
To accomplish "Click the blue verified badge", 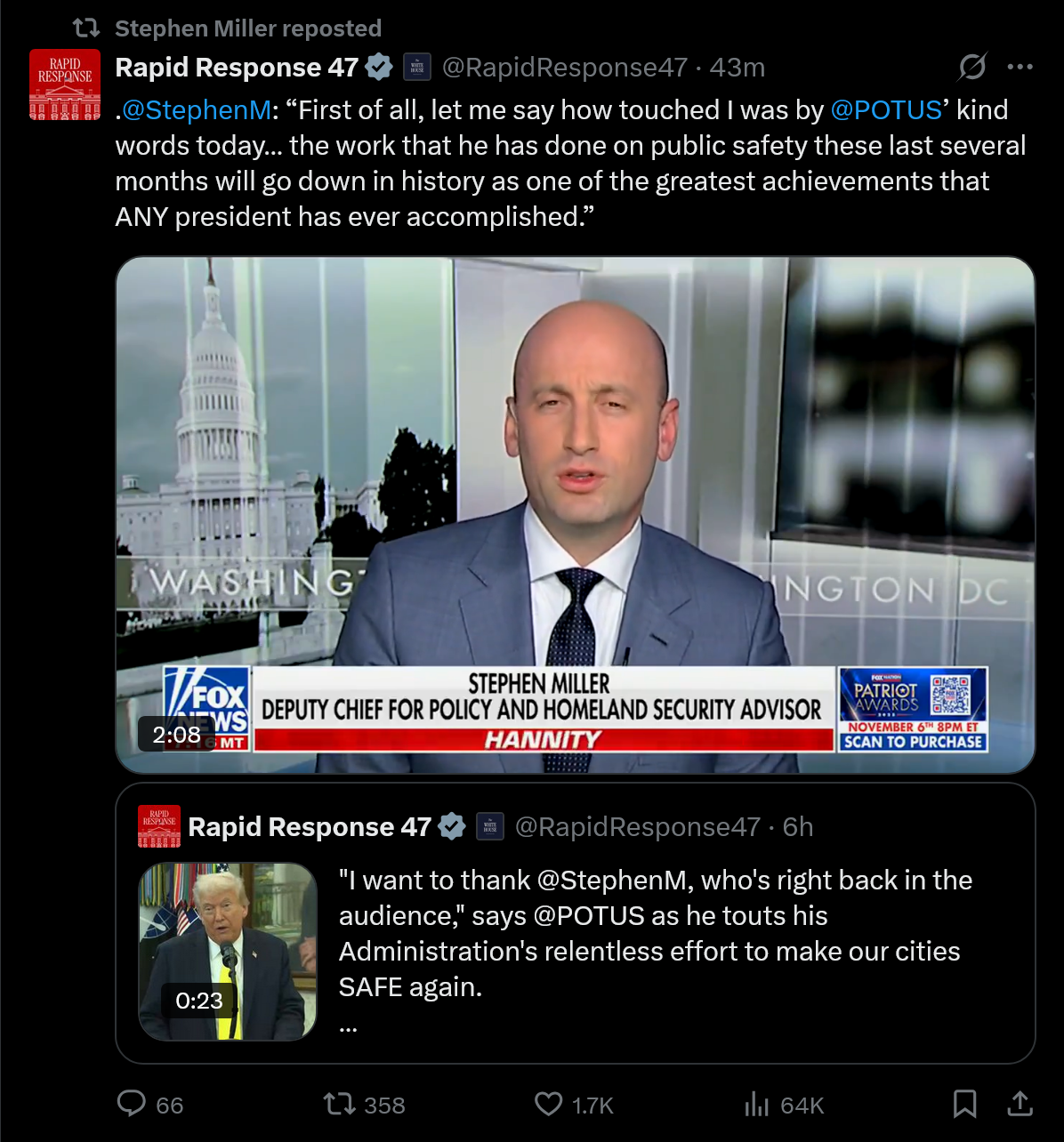I will (x=379, y=68).
